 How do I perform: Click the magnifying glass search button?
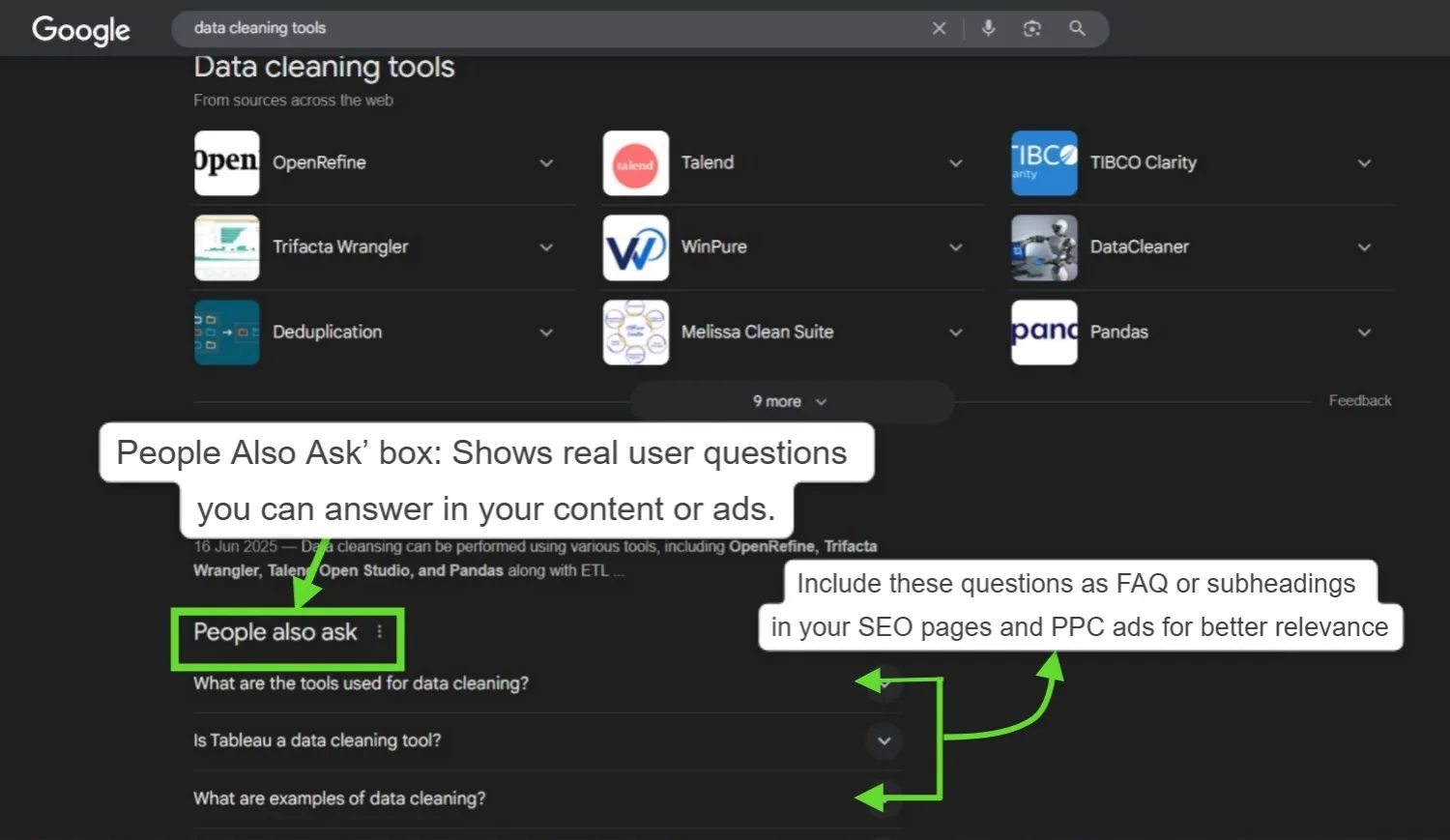(x=1077, y=29)
